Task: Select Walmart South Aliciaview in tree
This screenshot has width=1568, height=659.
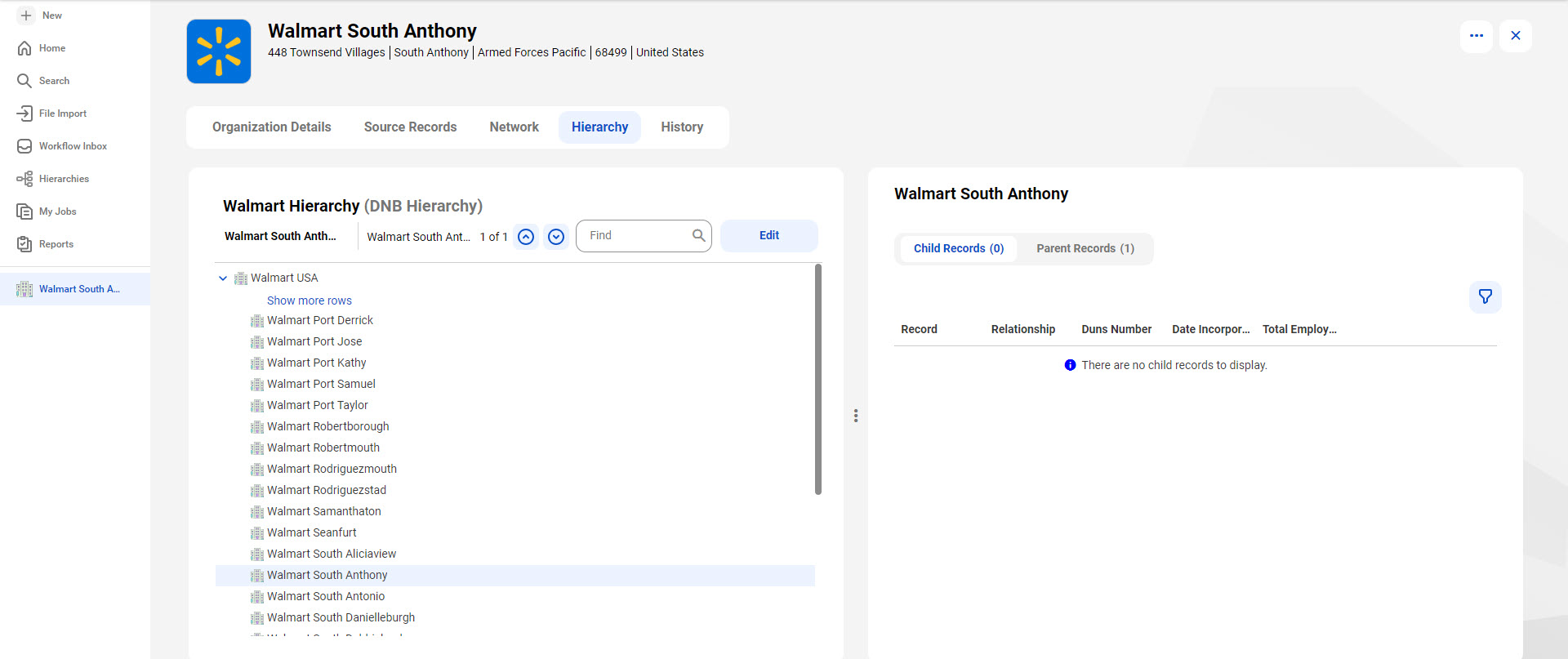Action: (332, 554)
